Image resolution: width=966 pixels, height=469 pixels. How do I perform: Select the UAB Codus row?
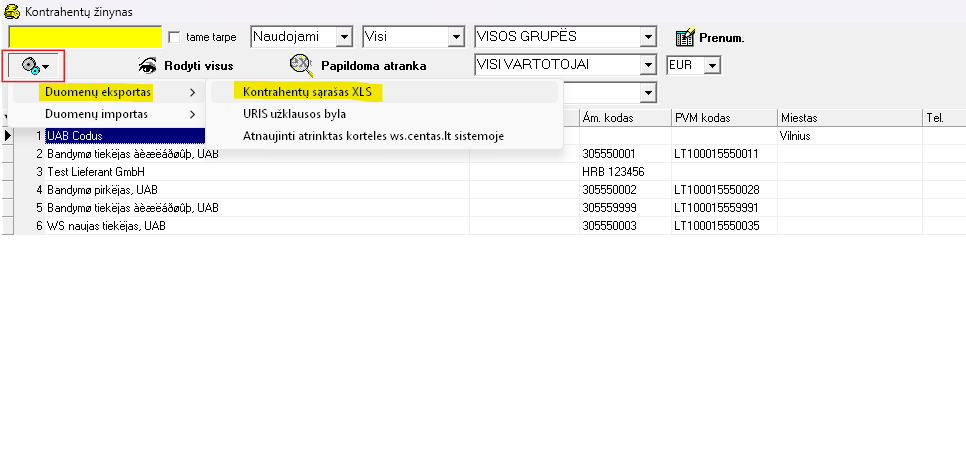click(x=125, y=136)
